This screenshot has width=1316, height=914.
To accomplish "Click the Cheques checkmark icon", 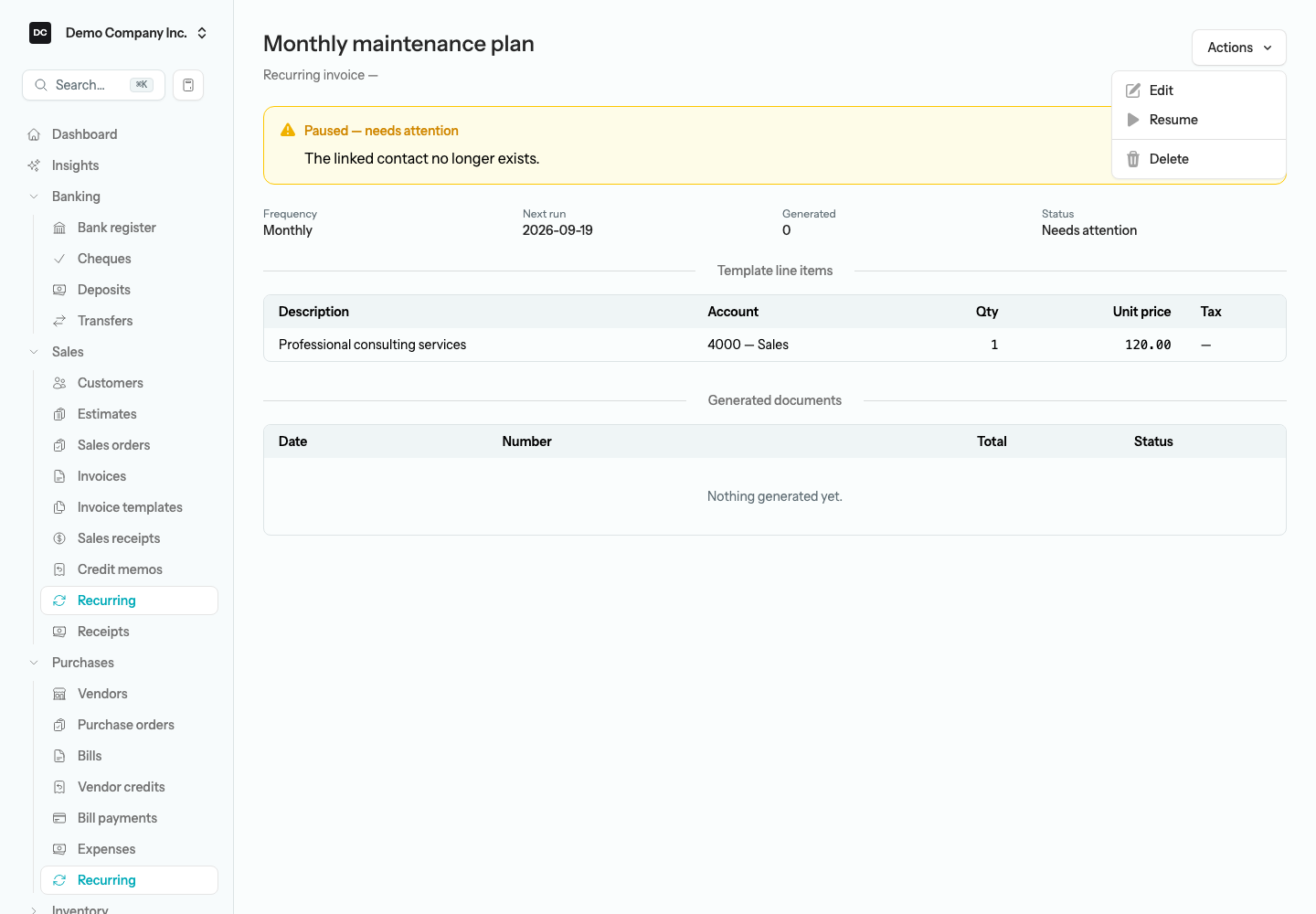I will 59,259.
